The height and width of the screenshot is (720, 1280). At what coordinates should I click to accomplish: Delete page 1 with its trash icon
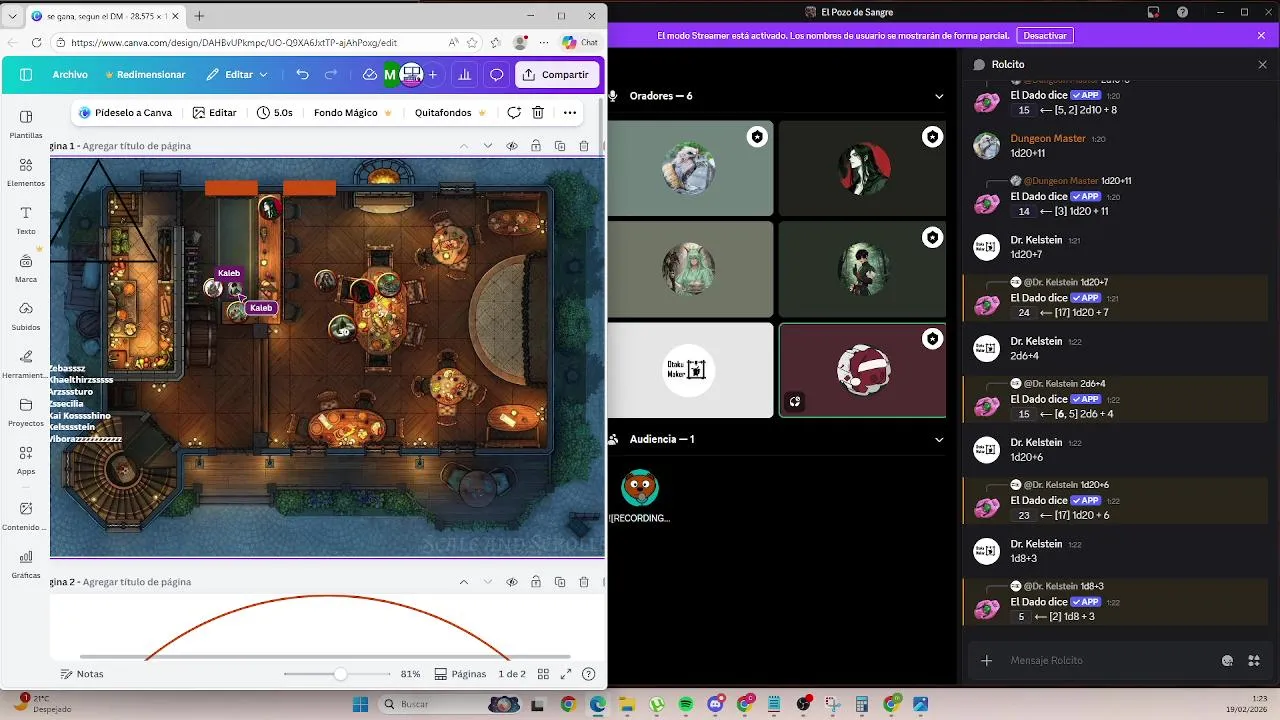point(584,146)
